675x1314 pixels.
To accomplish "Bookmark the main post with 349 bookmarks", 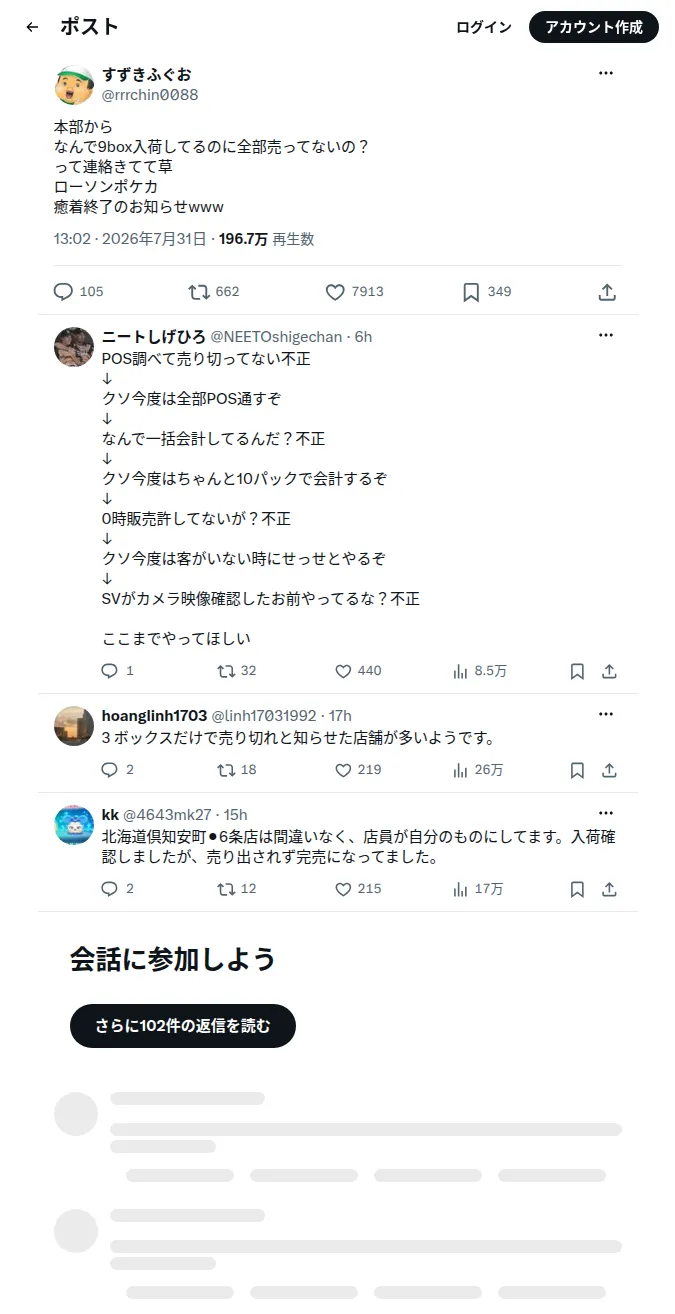I will tap(487, 291).
